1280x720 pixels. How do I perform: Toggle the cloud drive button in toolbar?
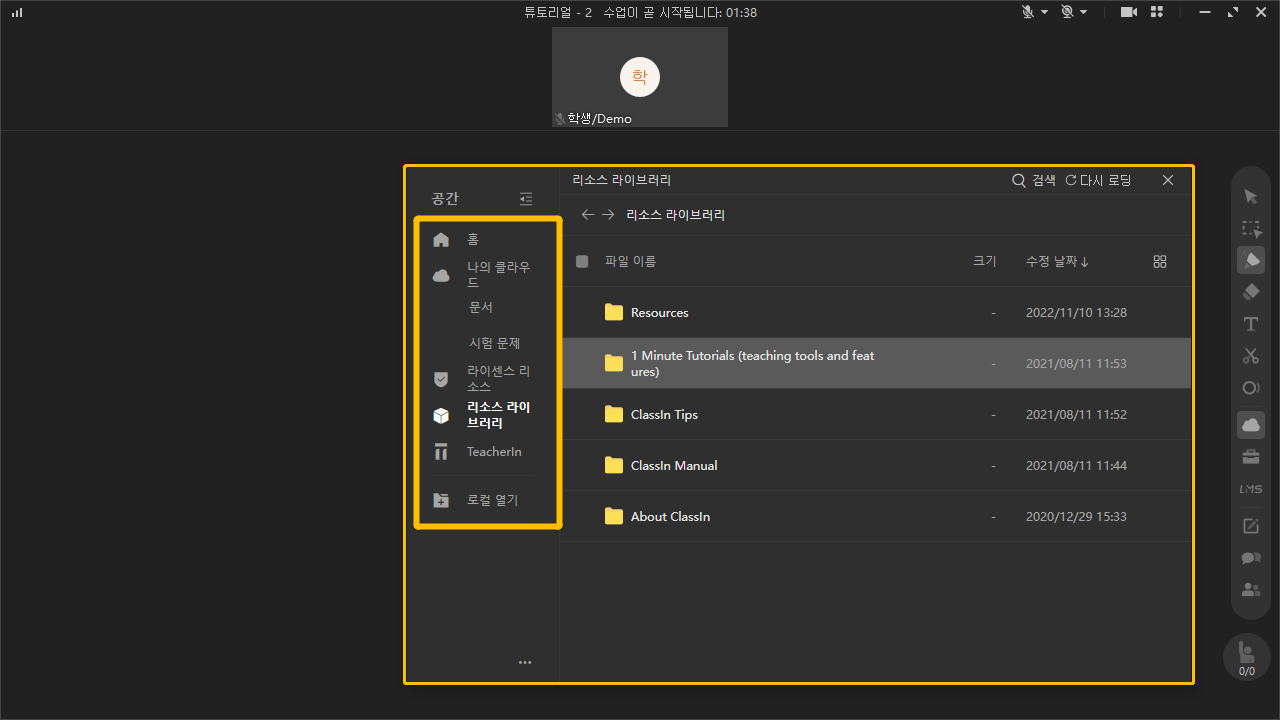1251,425
